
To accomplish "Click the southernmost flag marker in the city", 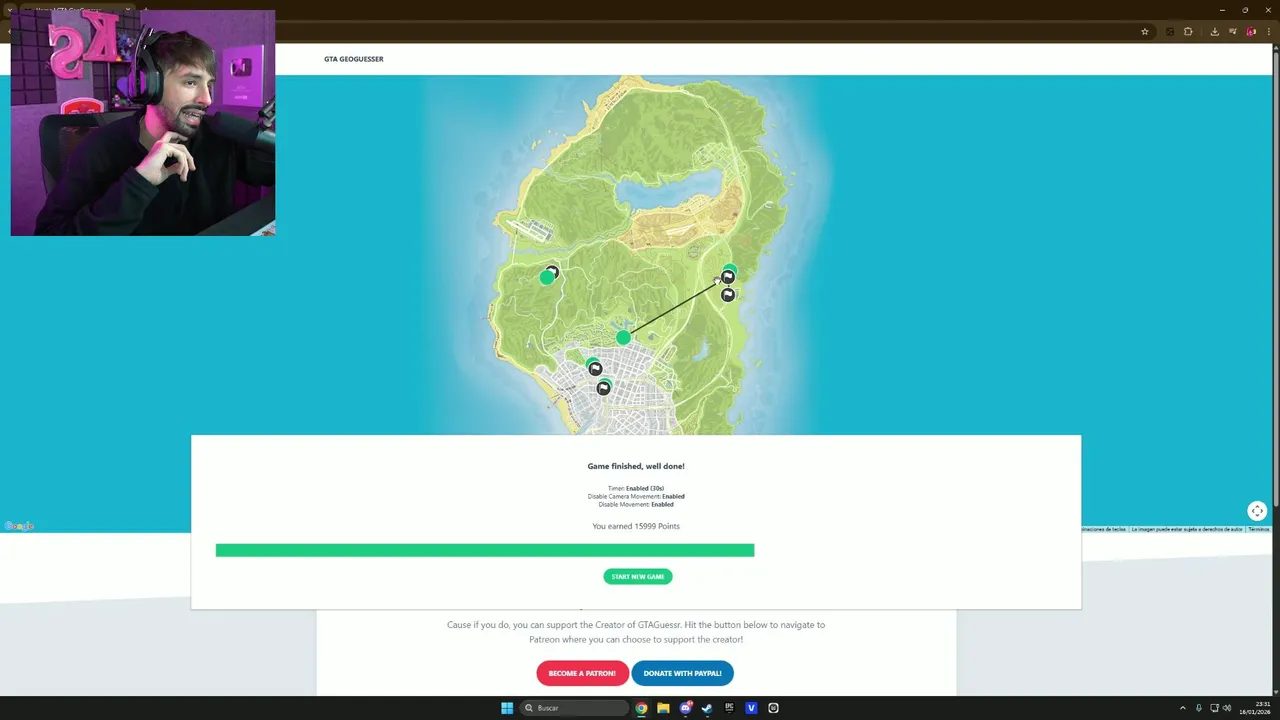I will coord(603,388).
